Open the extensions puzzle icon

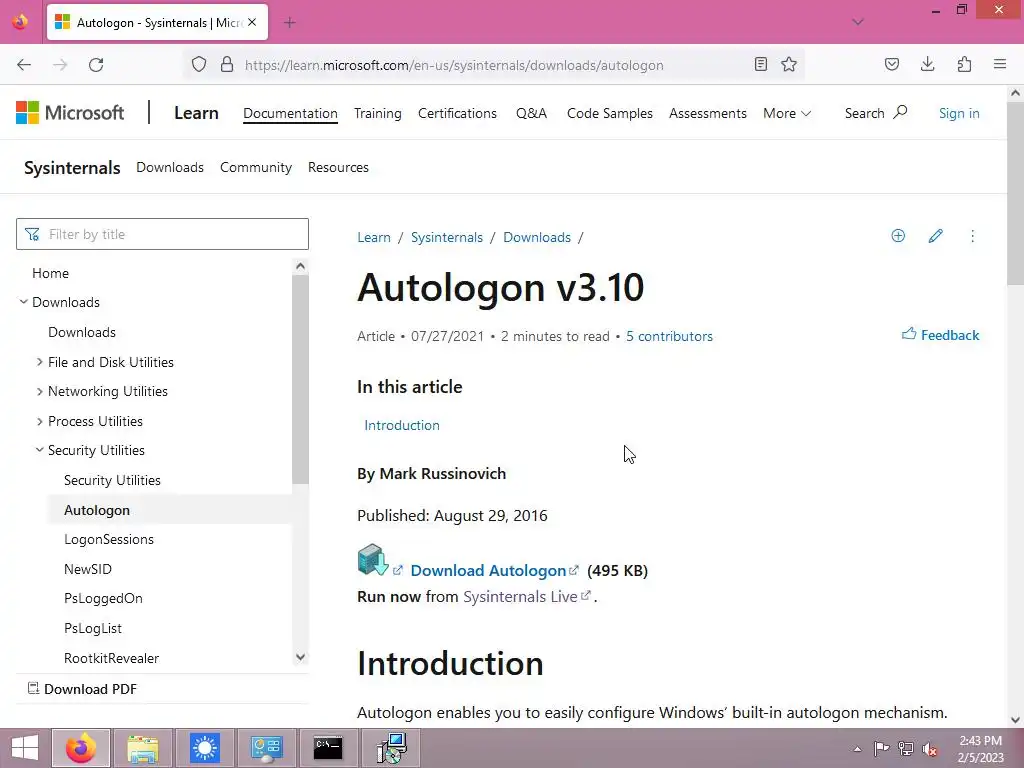click(x=964, y=65)
